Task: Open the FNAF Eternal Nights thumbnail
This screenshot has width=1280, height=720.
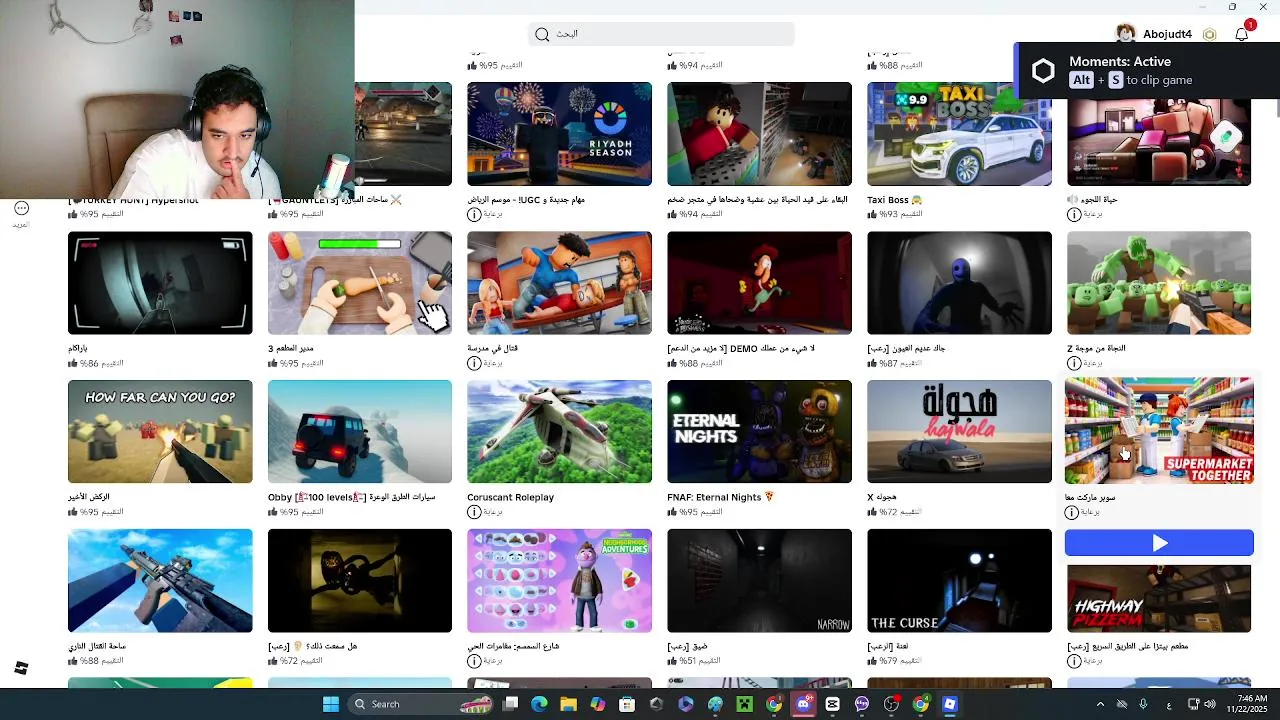Action: pyautogui.click(x=759, y=432)
